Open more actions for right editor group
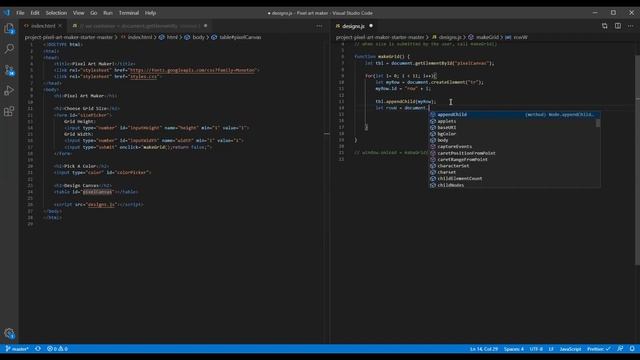 coord(631,26)
